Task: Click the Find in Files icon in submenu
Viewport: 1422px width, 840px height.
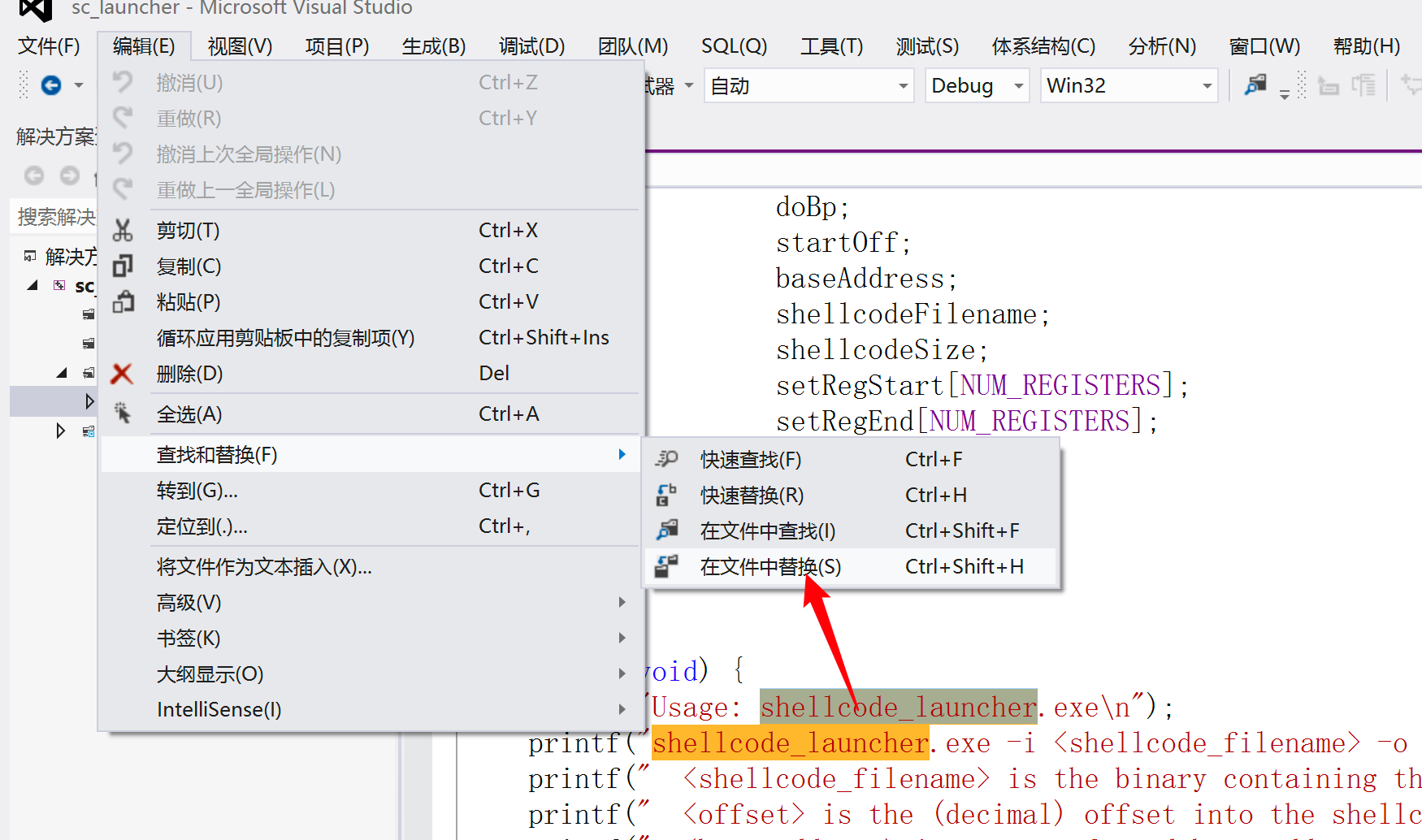Action: [667, 530]
